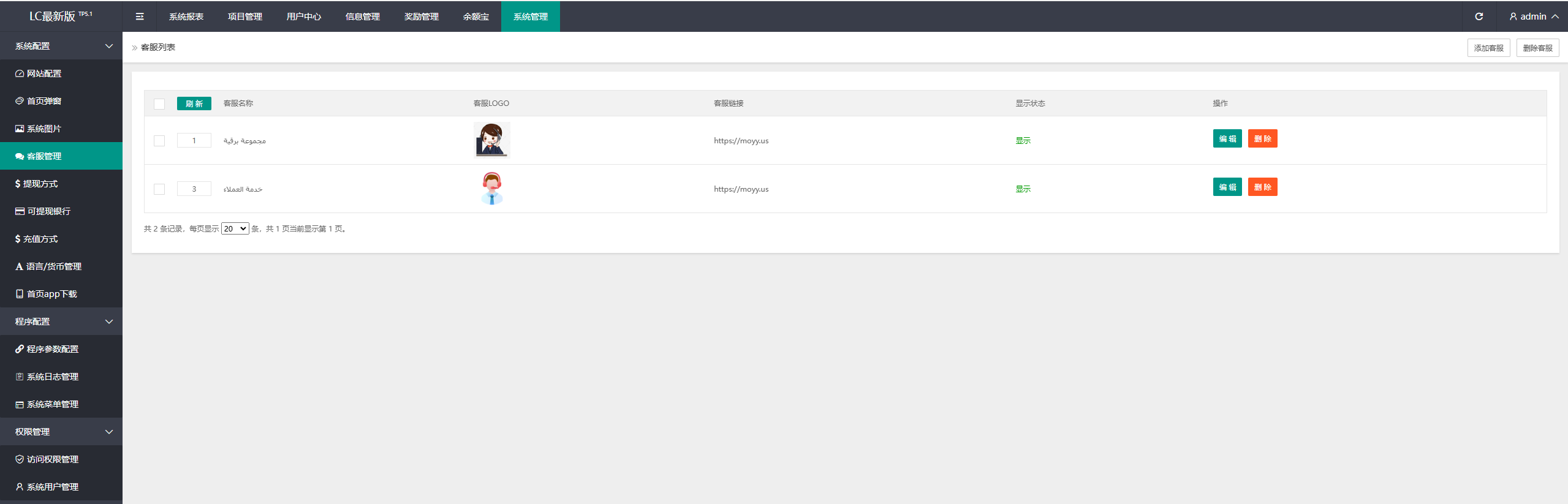Open 系统图片 sidebar item
This screenshot has height=504, width=1568.
tap(44, 129)
